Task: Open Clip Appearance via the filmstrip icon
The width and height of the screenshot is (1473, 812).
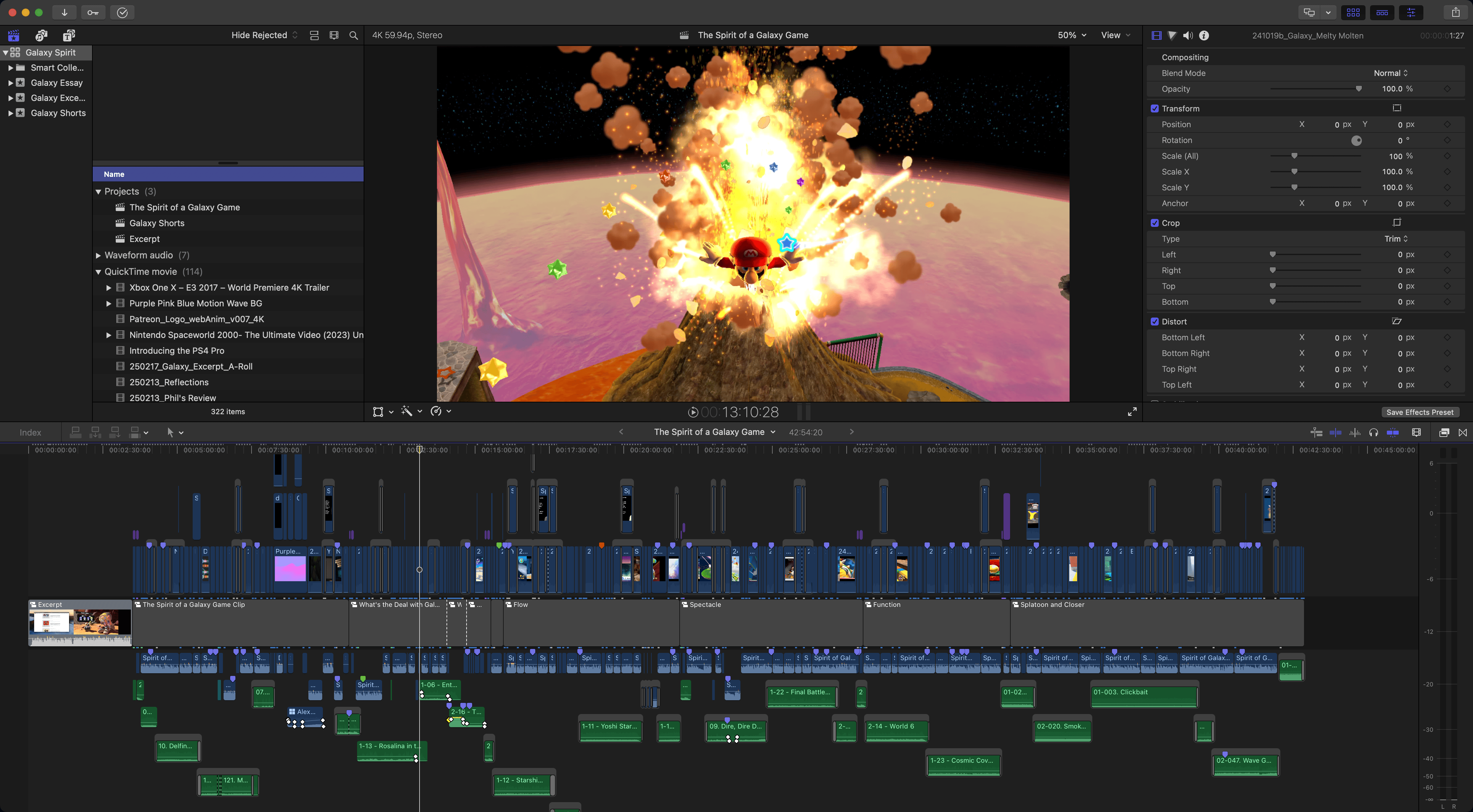Action: (1416, 433)
